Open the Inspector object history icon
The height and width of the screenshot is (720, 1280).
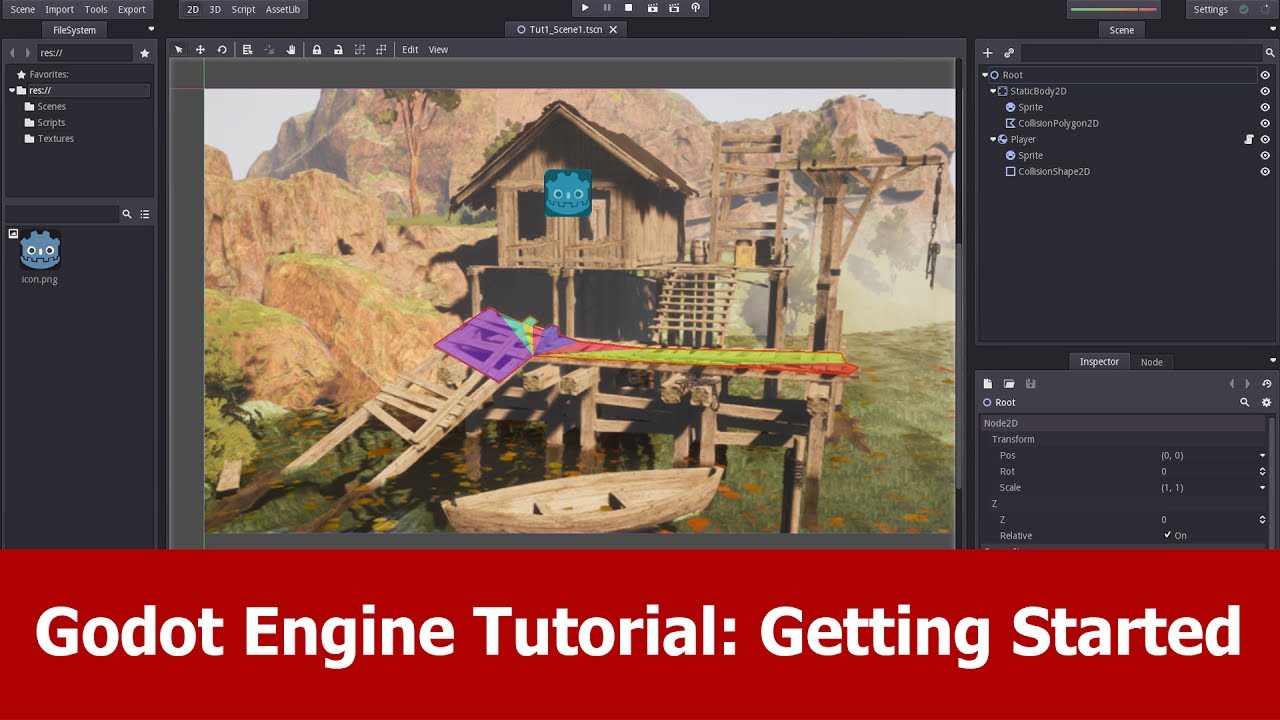pos(1267,384)
